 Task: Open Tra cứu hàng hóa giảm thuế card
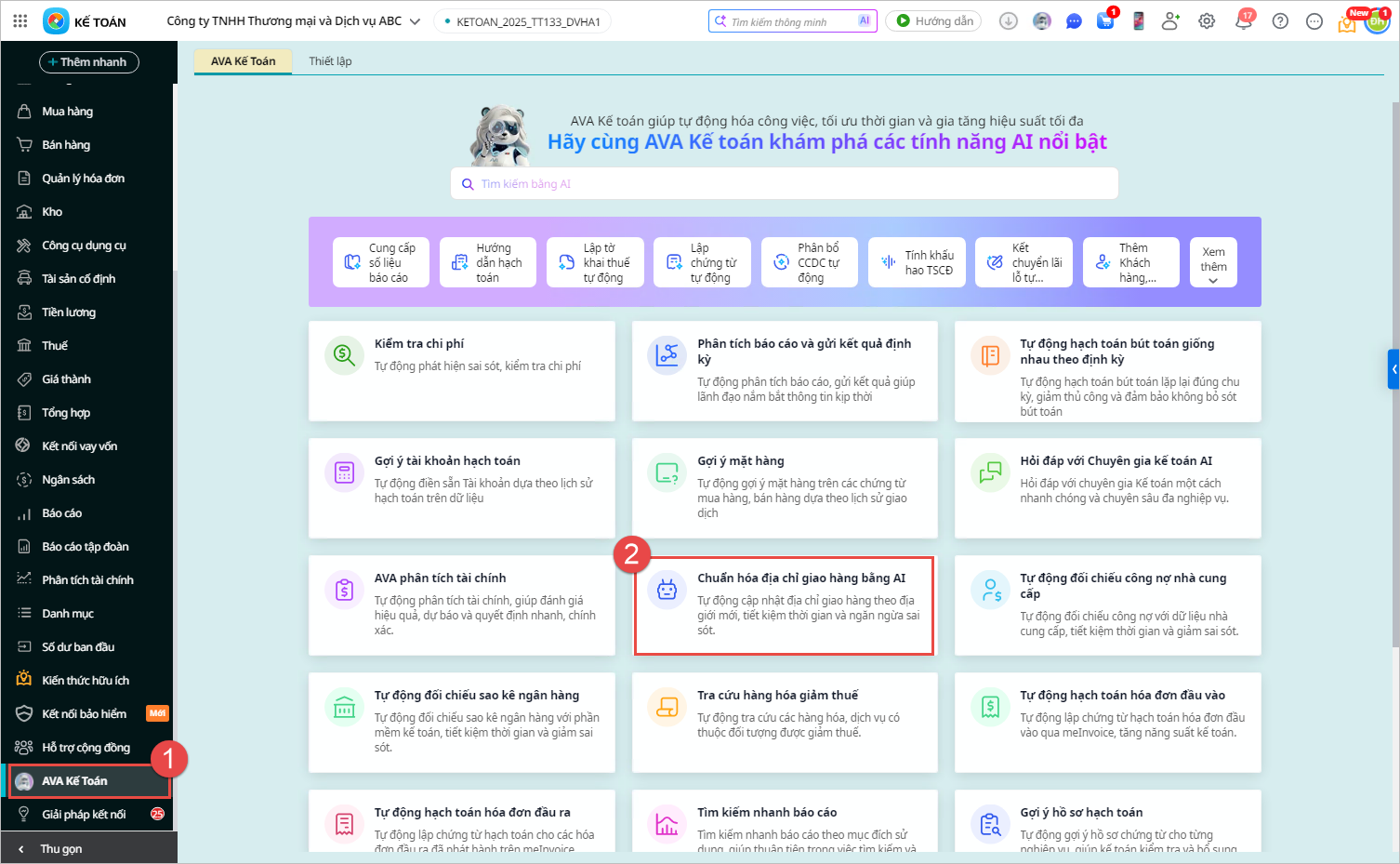tap(785, 722)
